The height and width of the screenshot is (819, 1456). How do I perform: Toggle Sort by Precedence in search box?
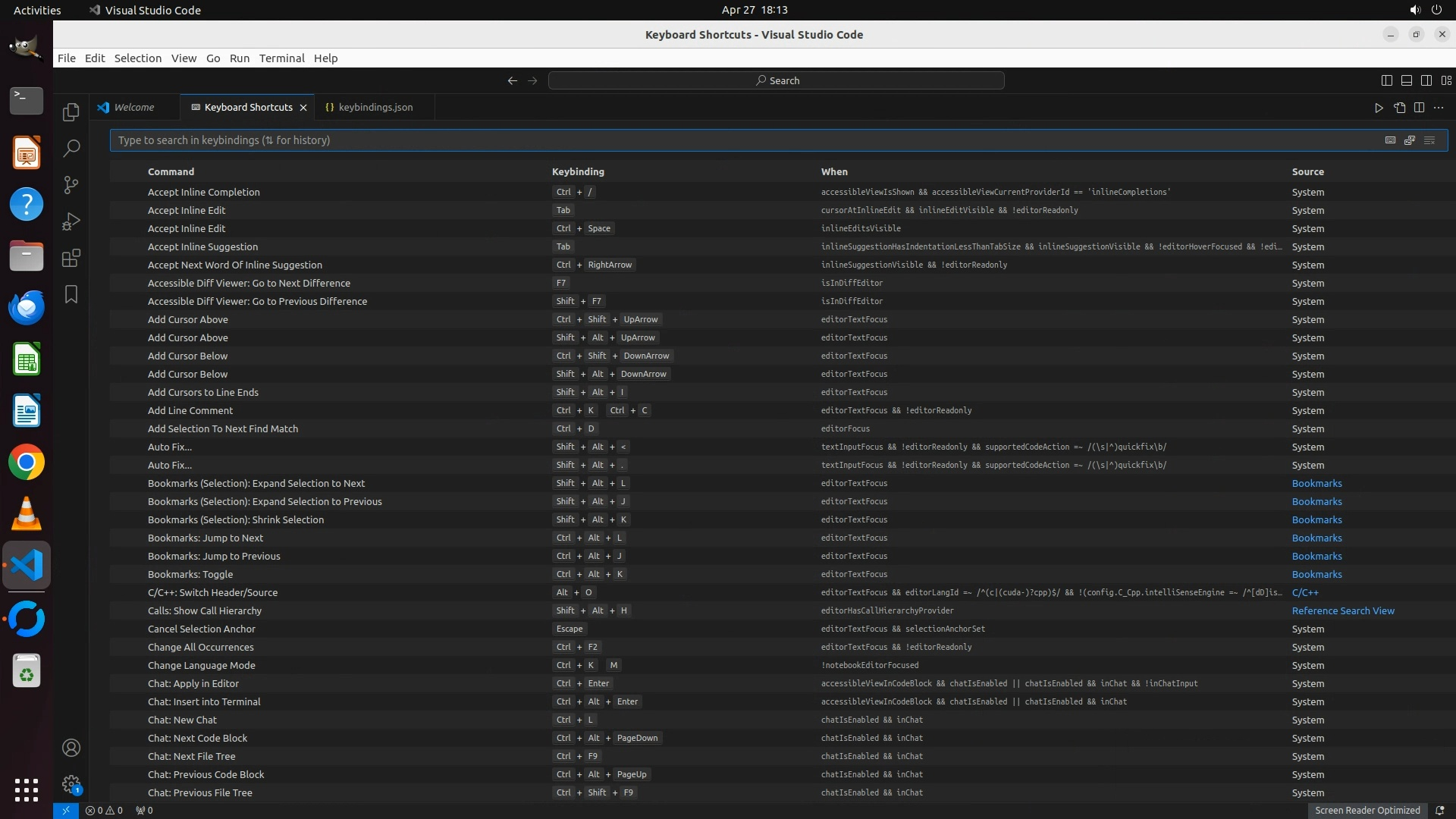coord(1410,140)
